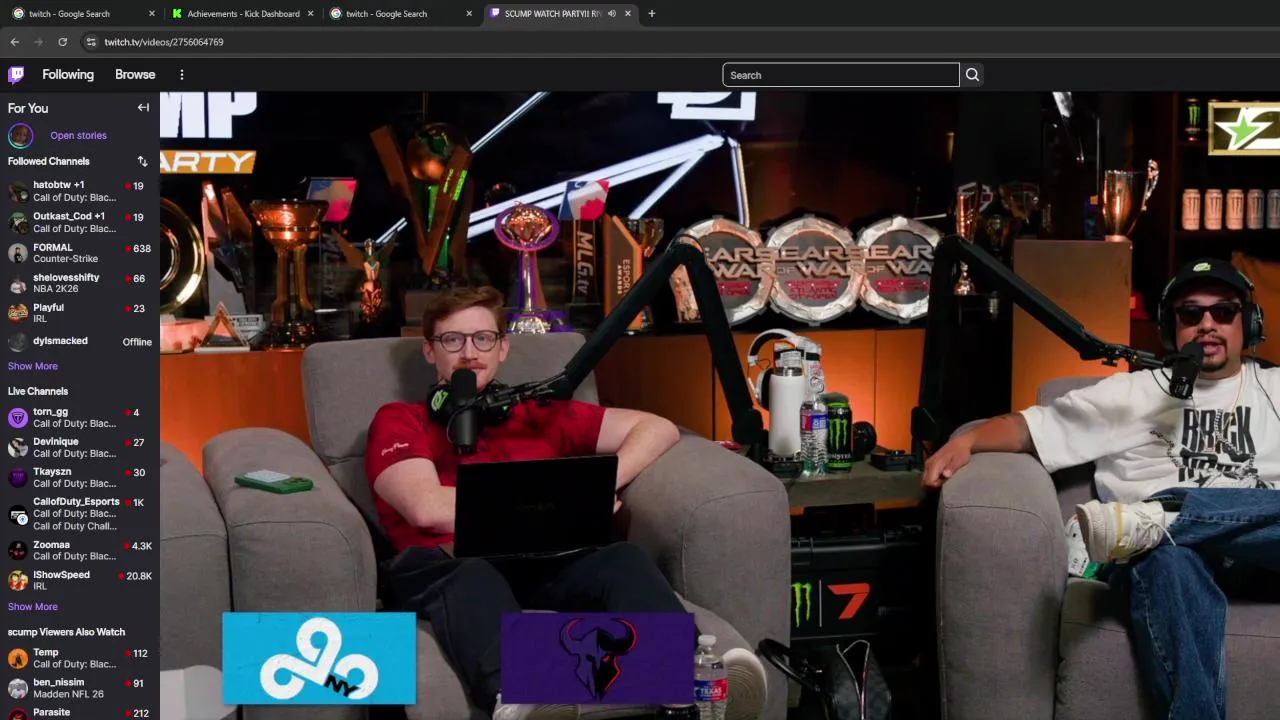Open the three-dot more menu beside Browse
Viewport: 1280px width, 720px height.
(181, 75)
